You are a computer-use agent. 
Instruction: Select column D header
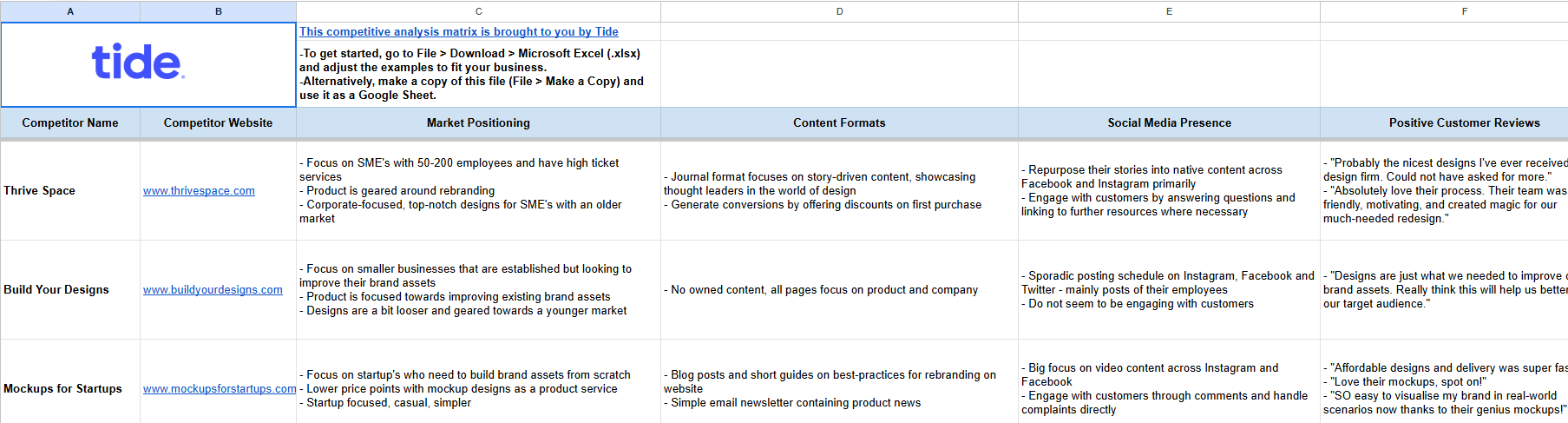tap(839, 11)
